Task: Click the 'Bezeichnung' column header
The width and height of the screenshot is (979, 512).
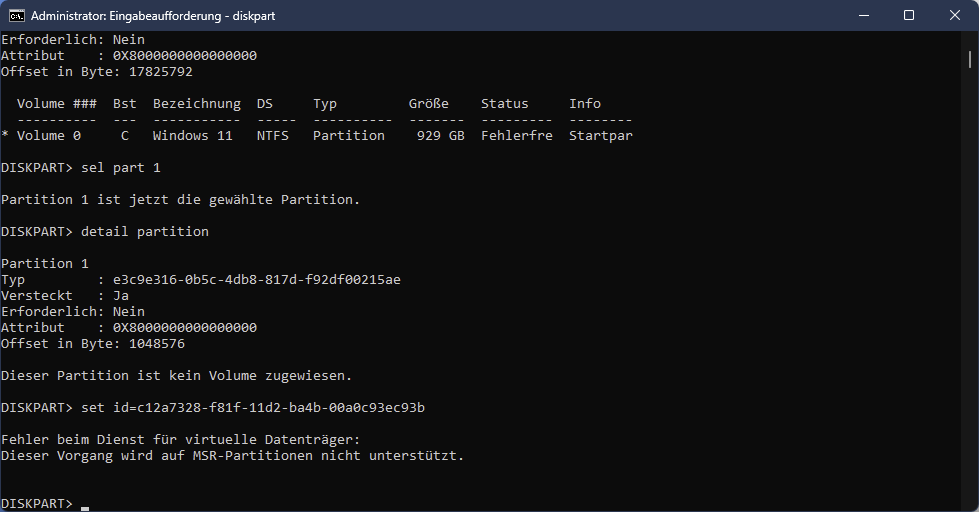Action: point(197,104)
